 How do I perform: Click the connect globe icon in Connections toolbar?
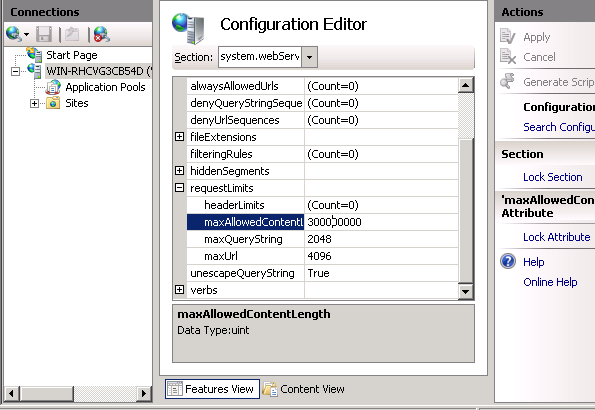point(13,34)
